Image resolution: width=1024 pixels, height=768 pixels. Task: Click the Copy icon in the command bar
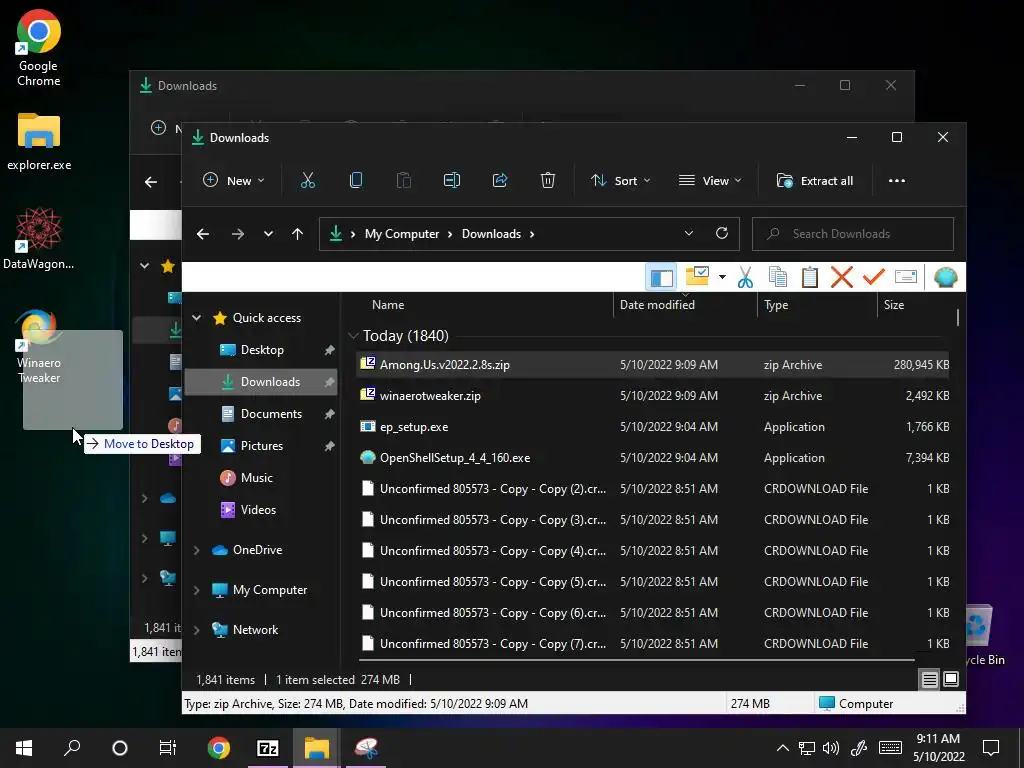tap(356, 181)
